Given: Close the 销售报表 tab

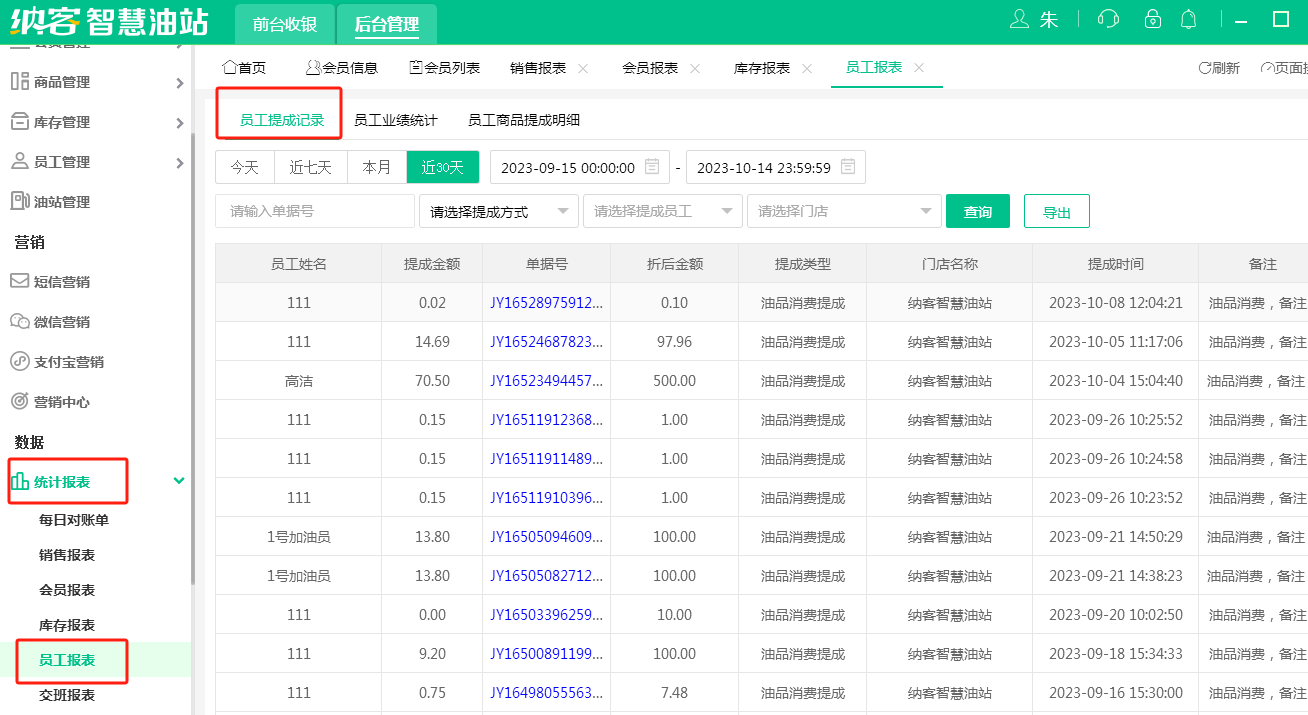Looking at the screenshot, I should pos(583,68).
